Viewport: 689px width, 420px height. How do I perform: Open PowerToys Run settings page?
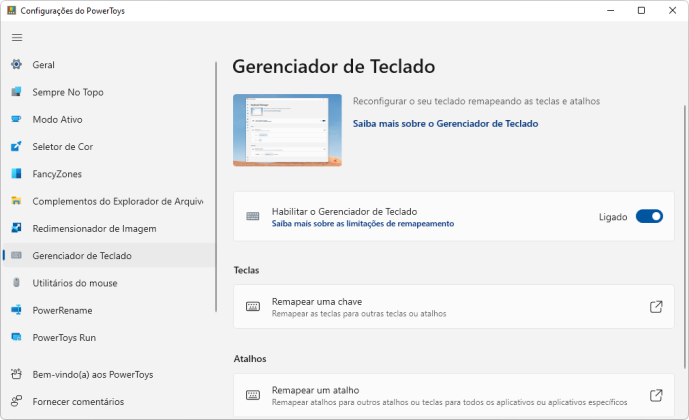(x=109, y=337)
